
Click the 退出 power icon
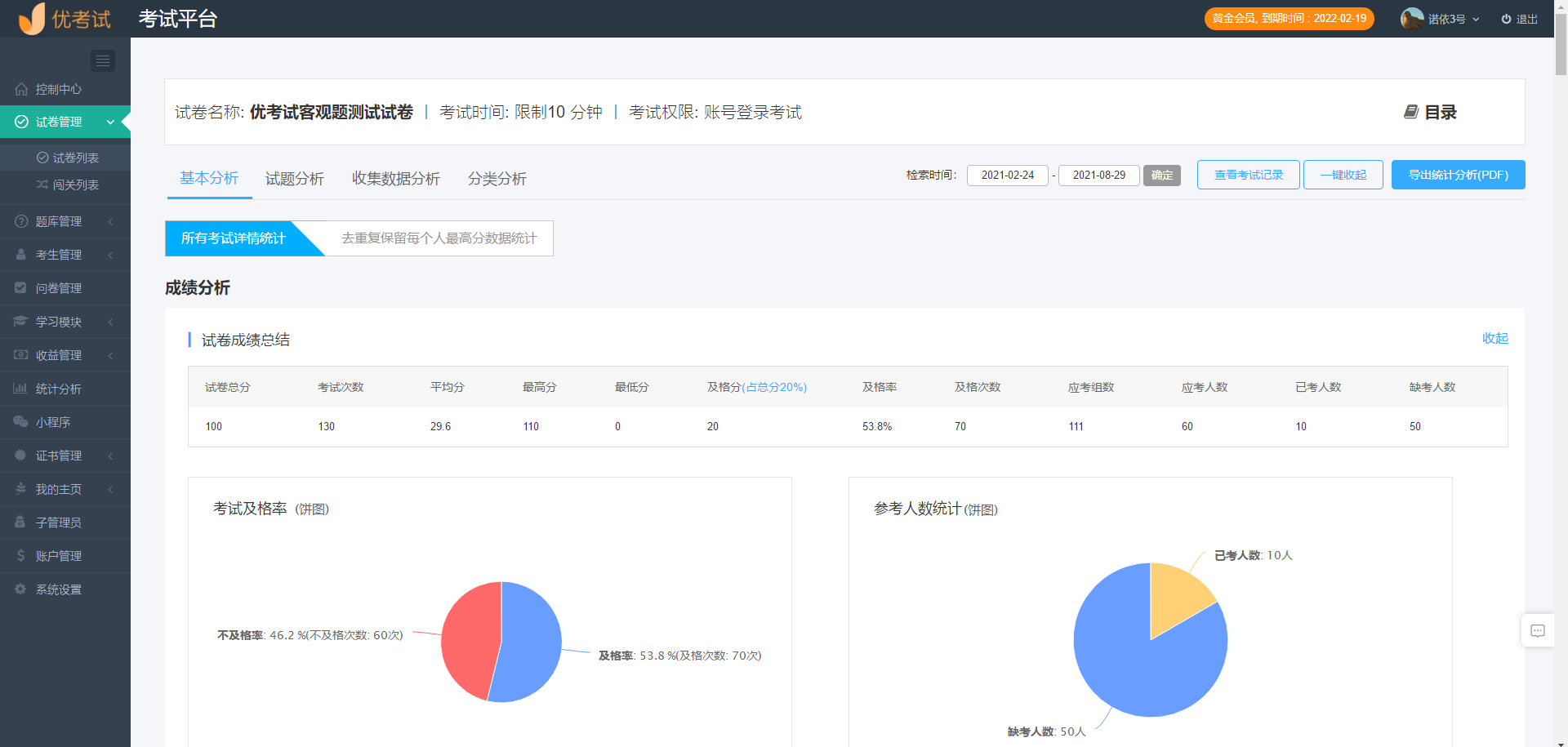tap(1506, 19)
